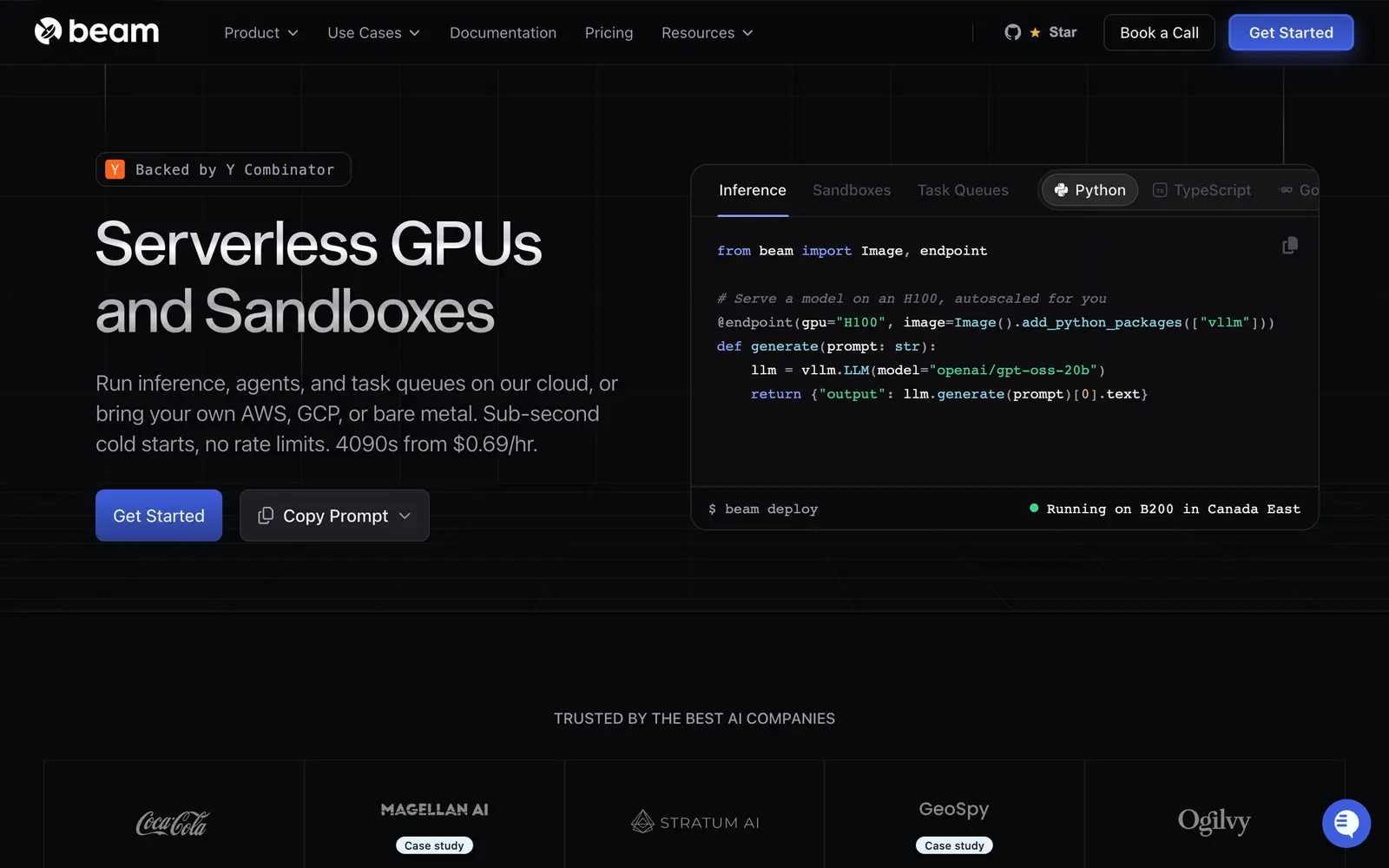Open the chat support bubble
Viewport: 1389px width, 868px height.
click(x=1346, y=823)
